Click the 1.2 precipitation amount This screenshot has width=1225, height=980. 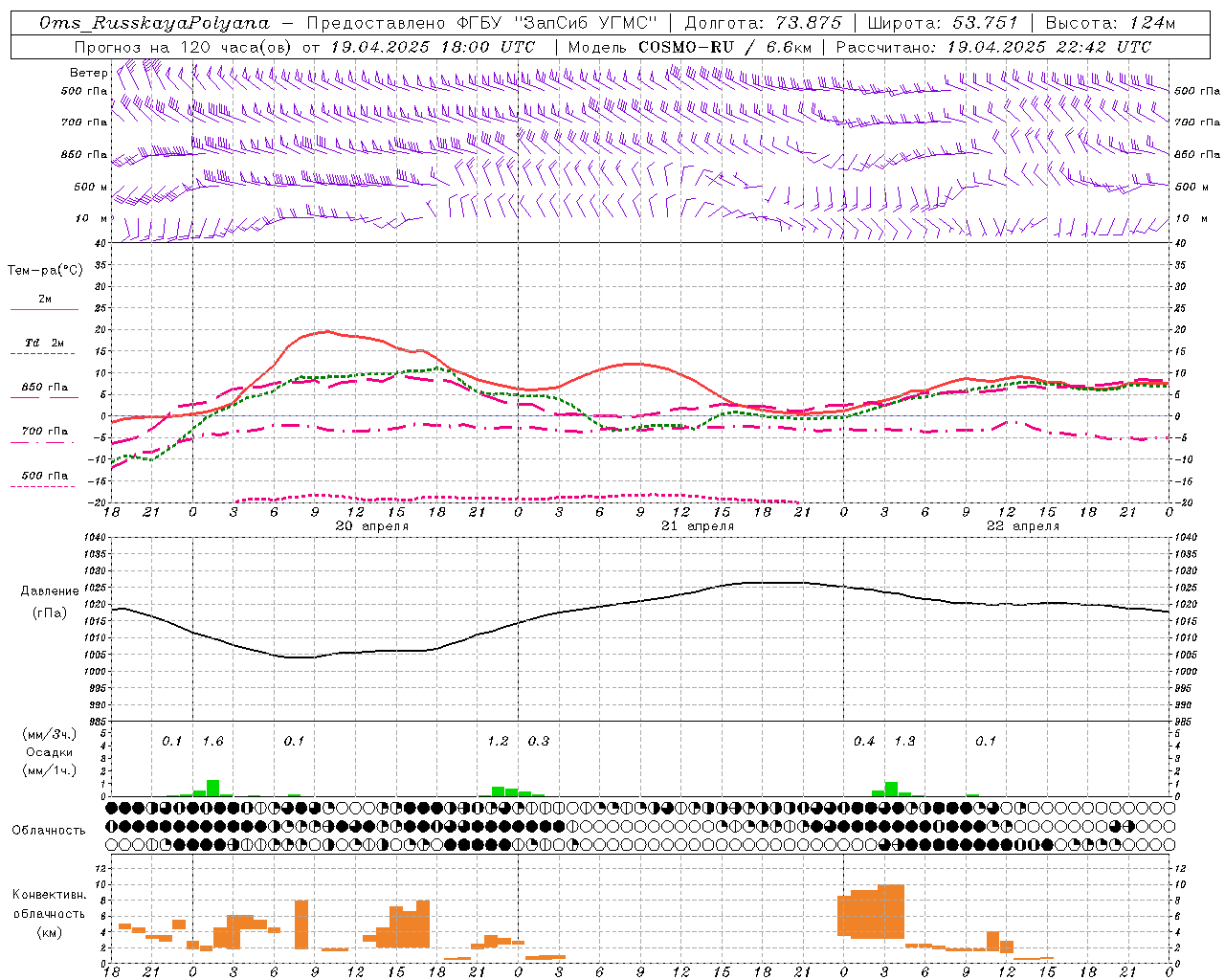(x=498, y=742)
